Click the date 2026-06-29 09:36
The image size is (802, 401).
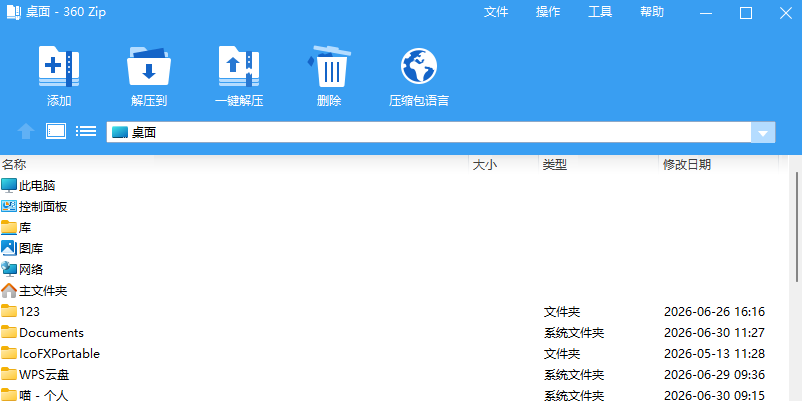[x=714, y=374]
